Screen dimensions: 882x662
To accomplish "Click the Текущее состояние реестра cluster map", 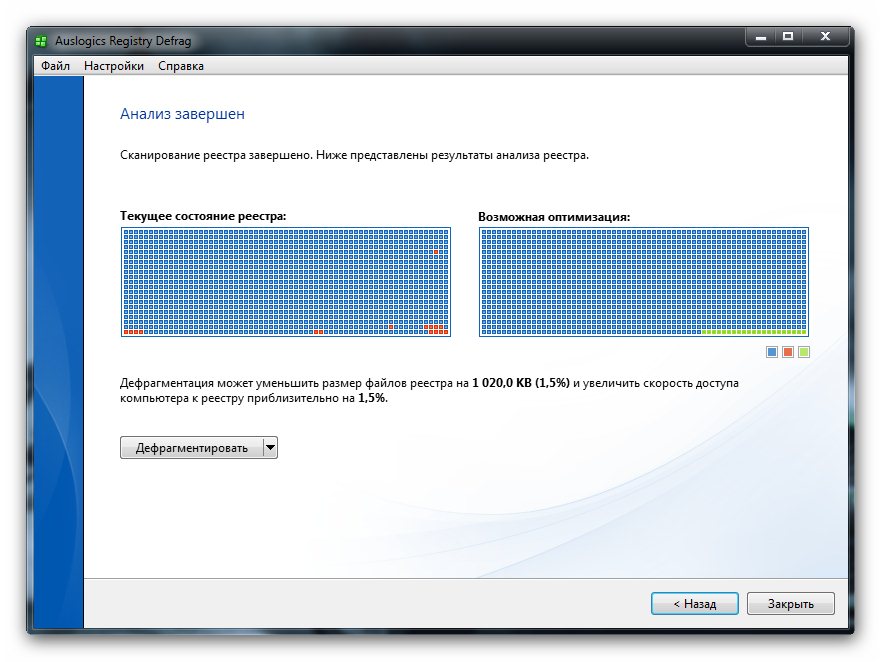I will pyautogui.click(x=285, y=282).
